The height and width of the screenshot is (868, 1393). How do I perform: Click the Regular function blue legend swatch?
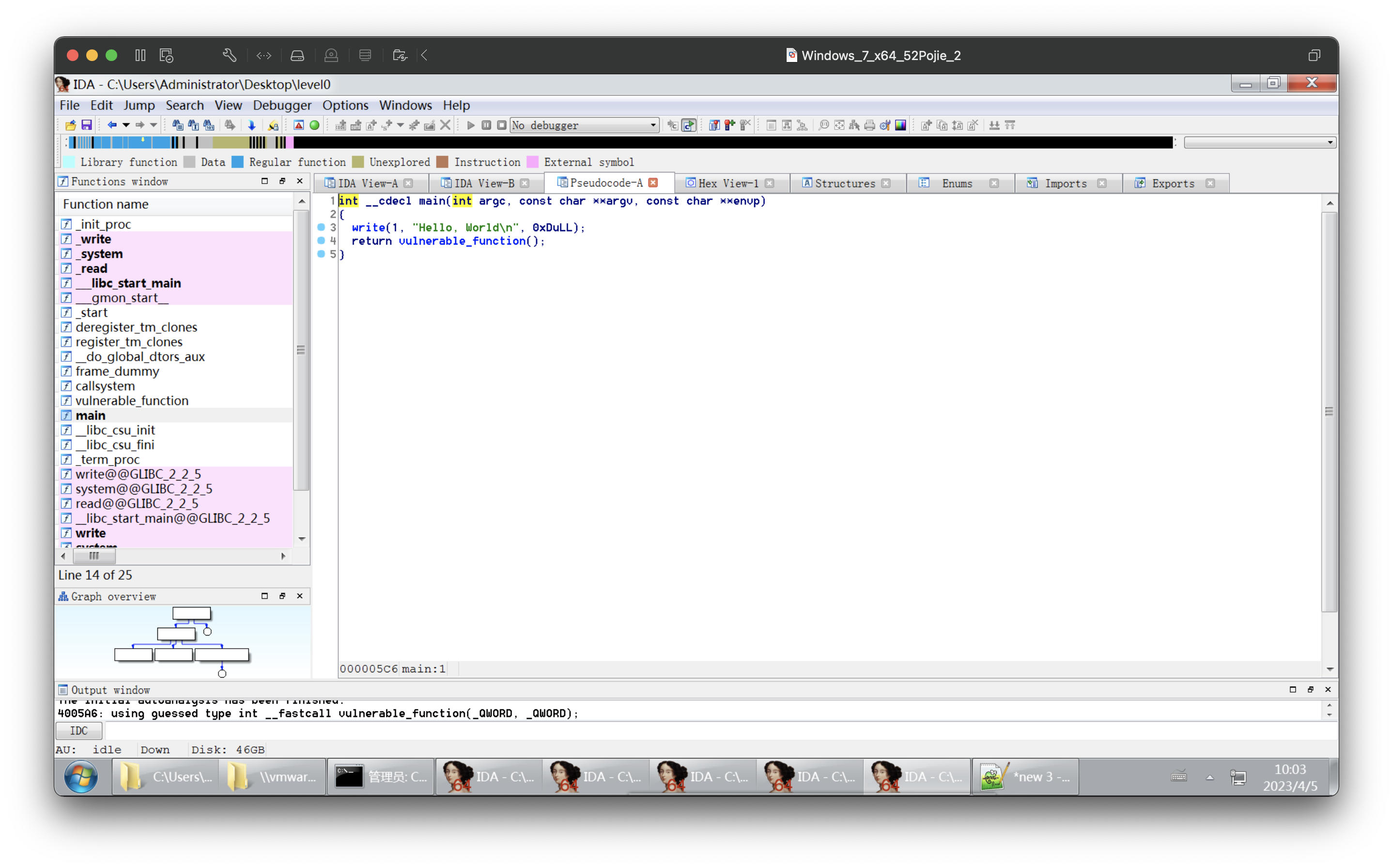[x=237, y=162]
